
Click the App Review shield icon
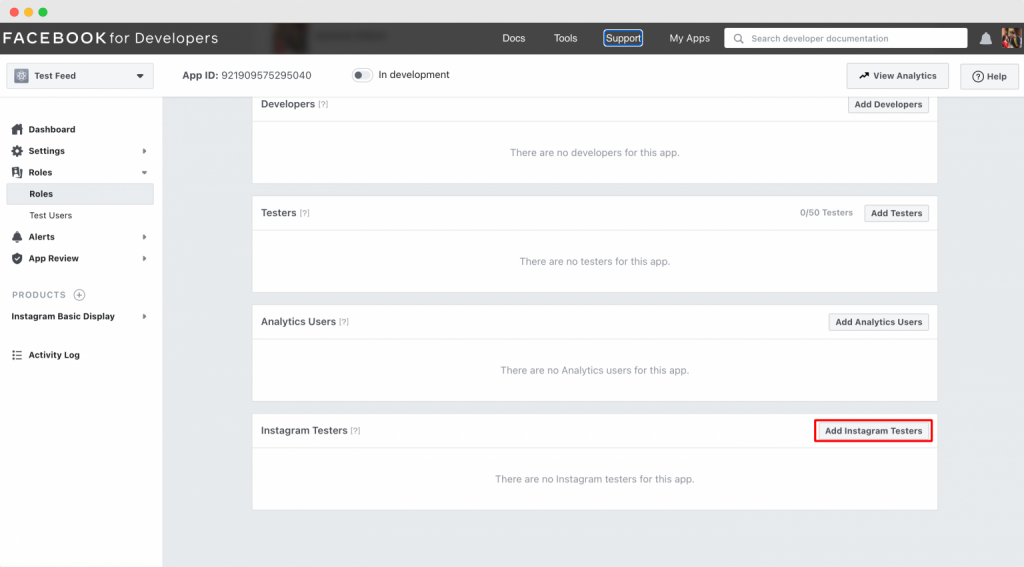pos(17,258)
